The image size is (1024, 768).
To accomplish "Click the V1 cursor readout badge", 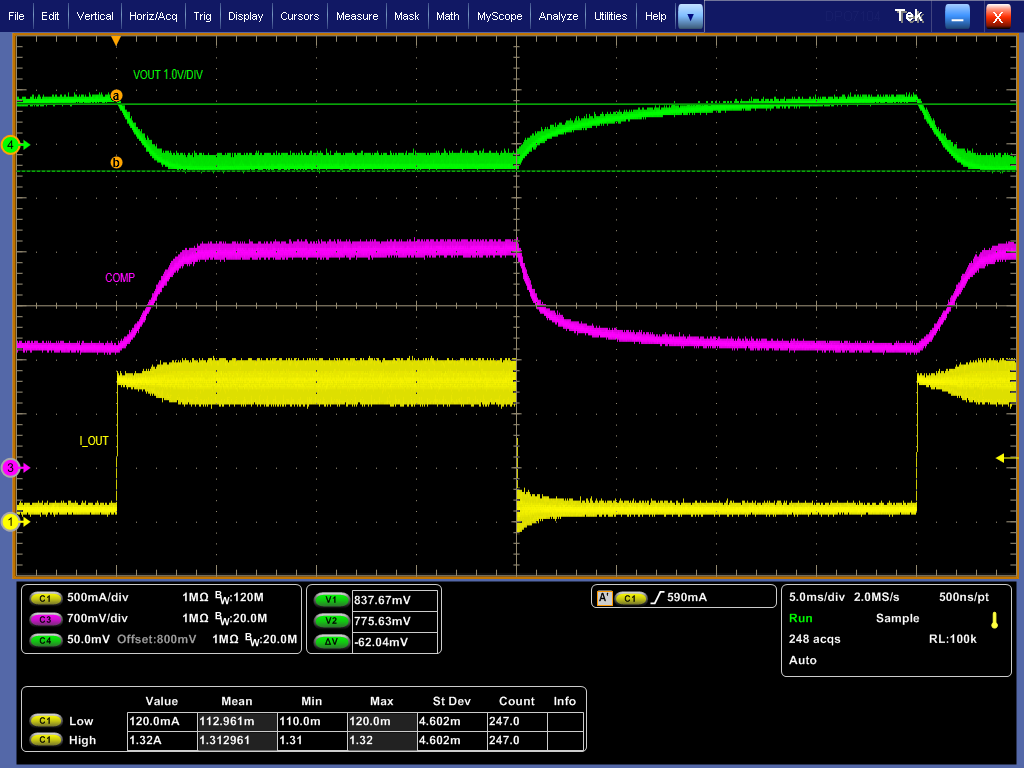I will coord(330,600).
